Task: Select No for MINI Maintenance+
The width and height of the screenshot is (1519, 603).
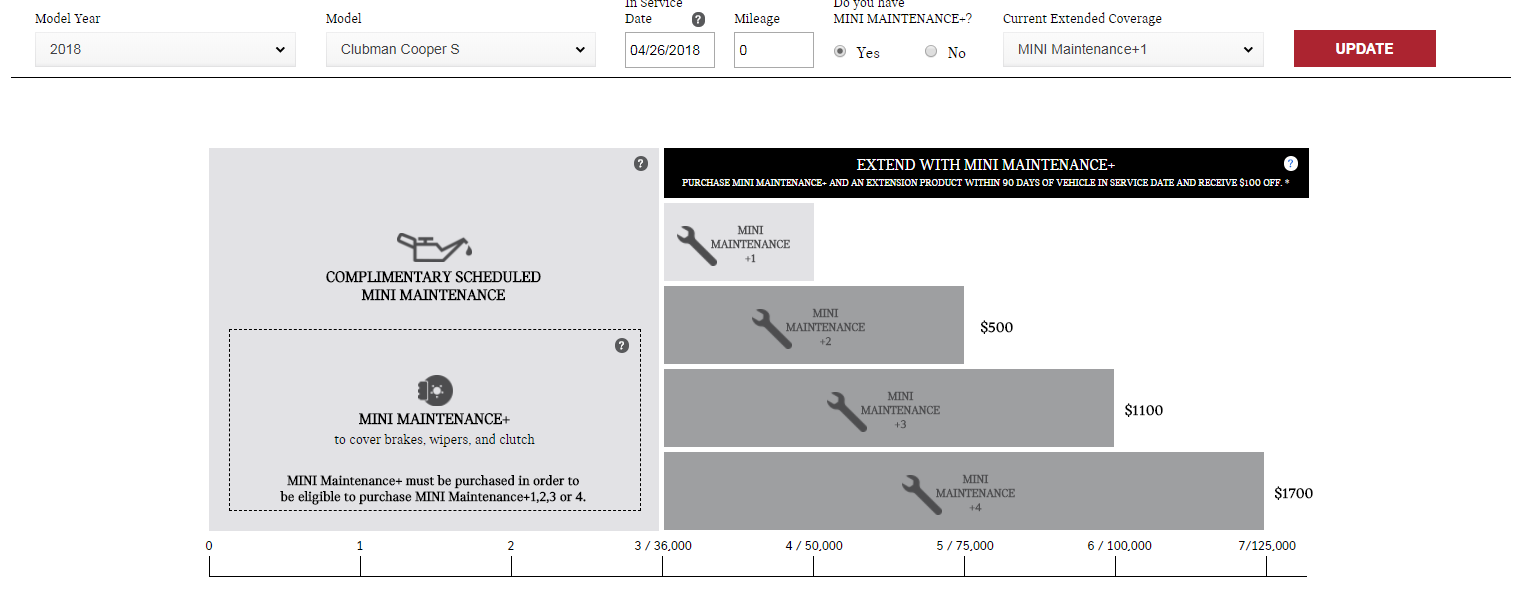Action: [931, 52]
